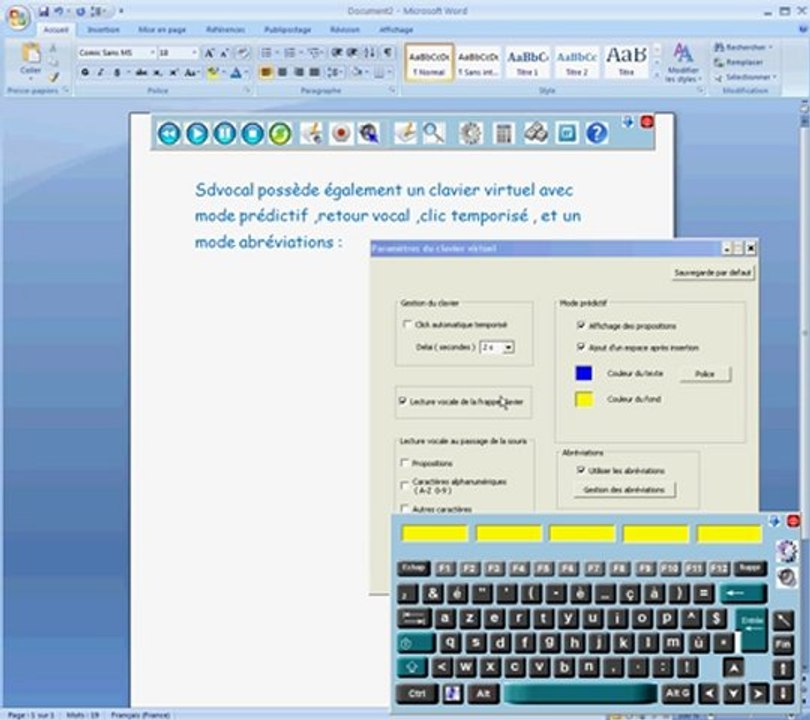The height and width of the screenshot is (720, 810).
Task: Click the first yellow prediction box on the keyboard
Action: 434,533
